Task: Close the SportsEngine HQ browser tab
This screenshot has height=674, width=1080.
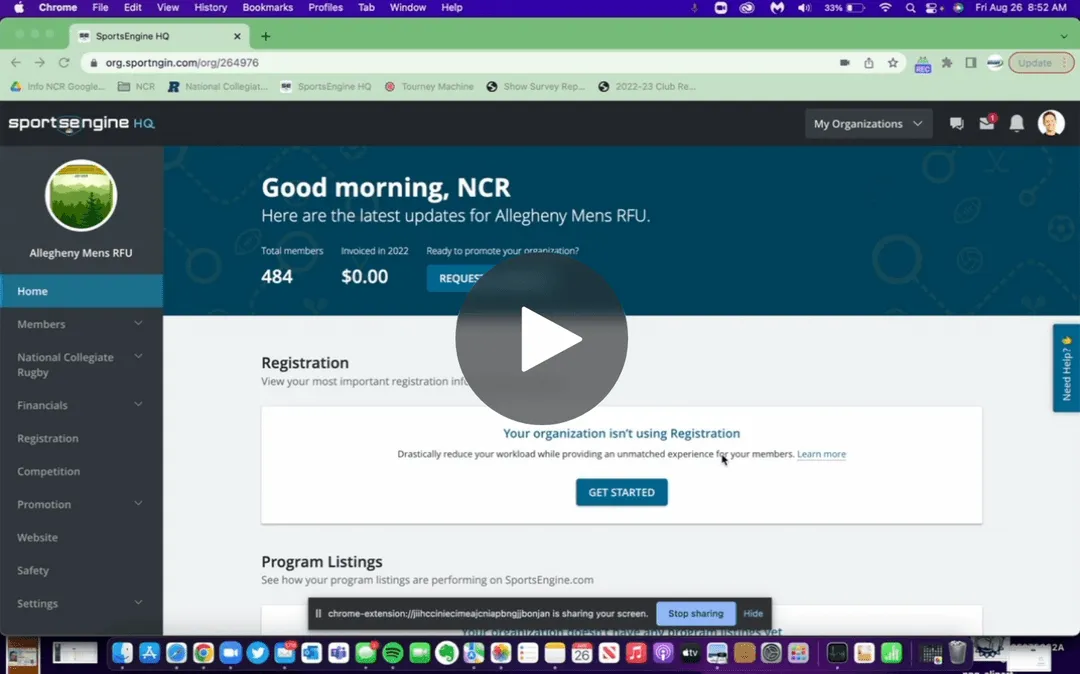Action: (237, 36)
